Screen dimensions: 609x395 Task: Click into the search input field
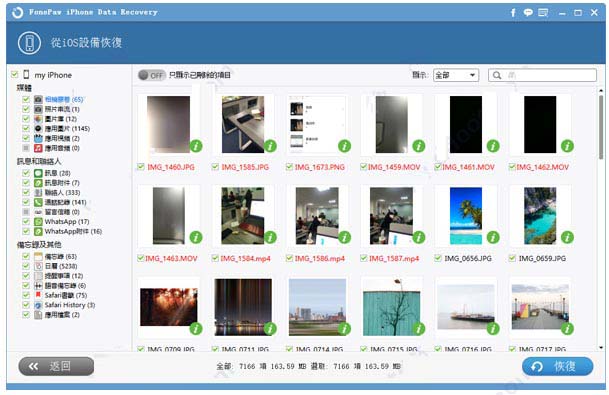[x=542, y=75]
